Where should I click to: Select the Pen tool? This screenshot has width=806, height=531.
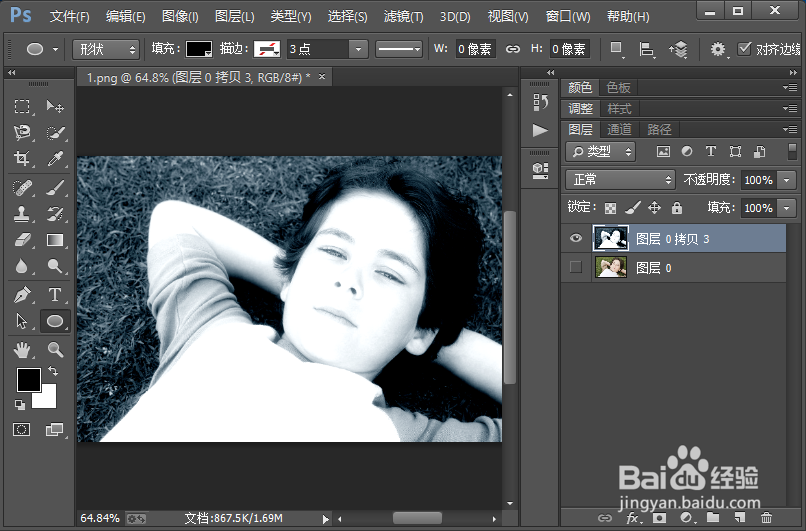[22, 295]
